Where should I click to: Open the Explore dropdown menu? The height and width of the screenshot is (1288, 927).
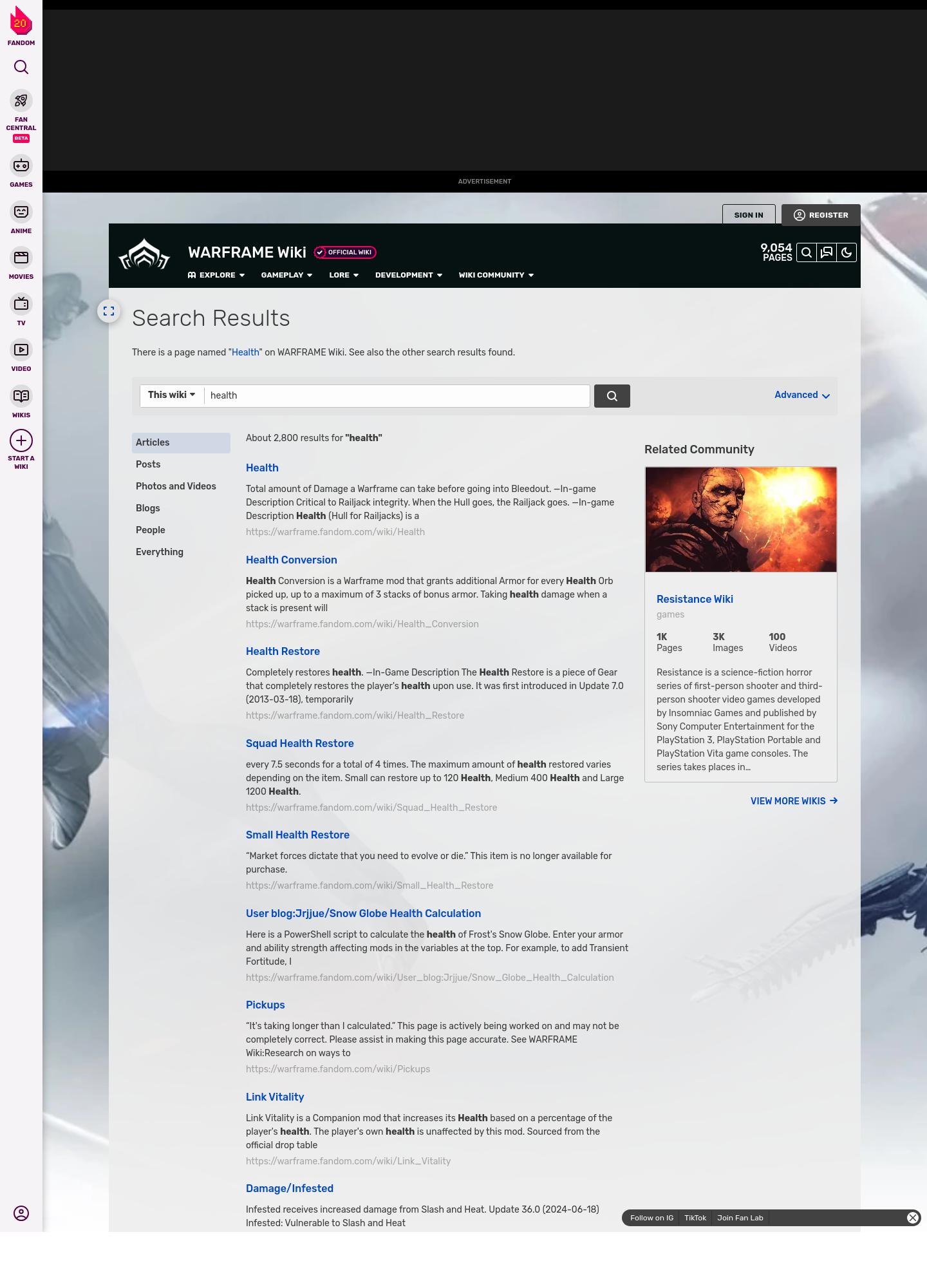pyautogui.click(x=216, y=275)
